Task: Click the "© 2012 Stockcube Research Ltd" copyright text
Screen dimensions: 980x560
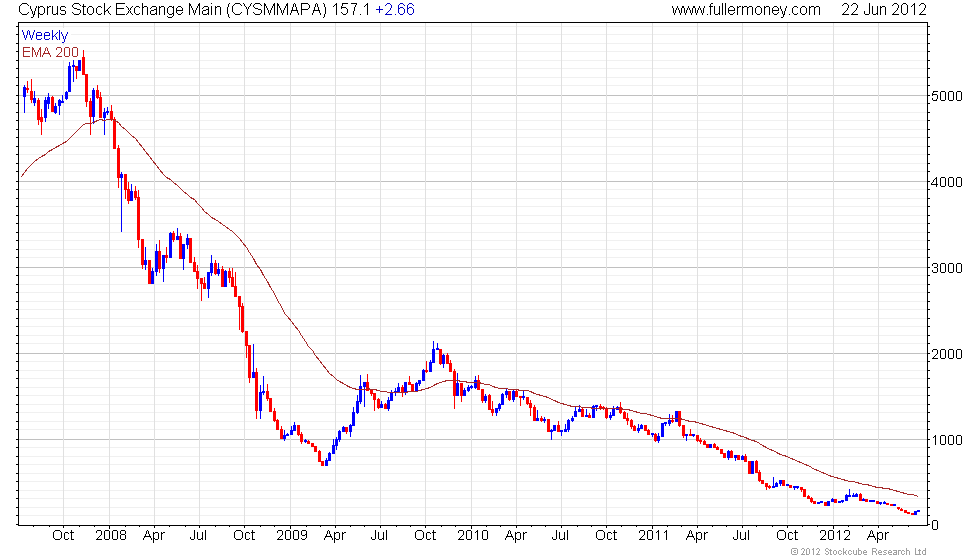Action: pyautogui.click(x=859, y=552)
